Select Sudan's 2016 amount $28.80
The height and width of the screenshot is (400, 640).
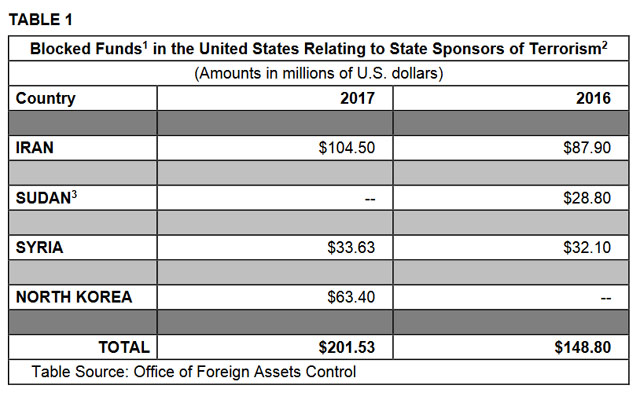click(x=584, y=198)
